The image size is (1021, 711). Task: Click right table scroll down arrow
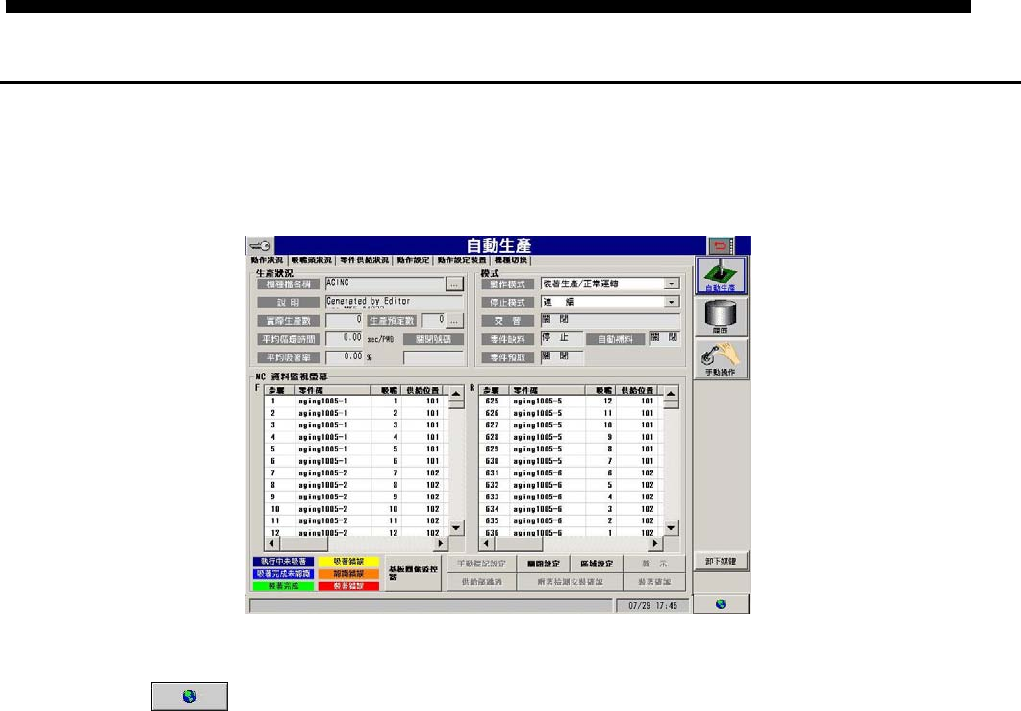click(671, 528)
